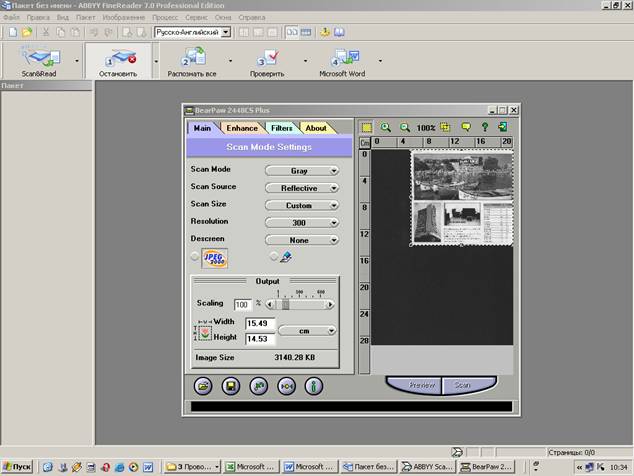
Task: Click the fit-to-window icon beside 100%
Action: (x=445, y=127)
